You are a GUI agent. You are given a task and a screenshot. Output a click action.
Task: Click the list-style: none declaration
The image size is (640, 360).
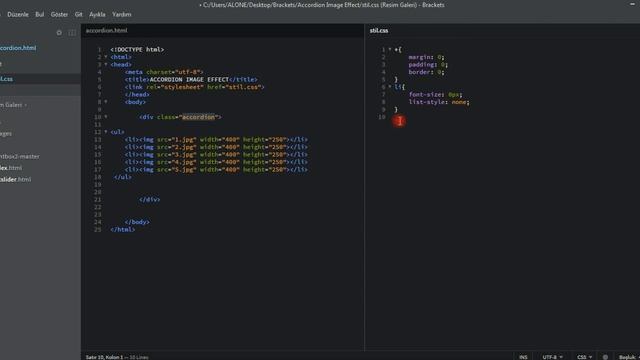coord(439,102)
